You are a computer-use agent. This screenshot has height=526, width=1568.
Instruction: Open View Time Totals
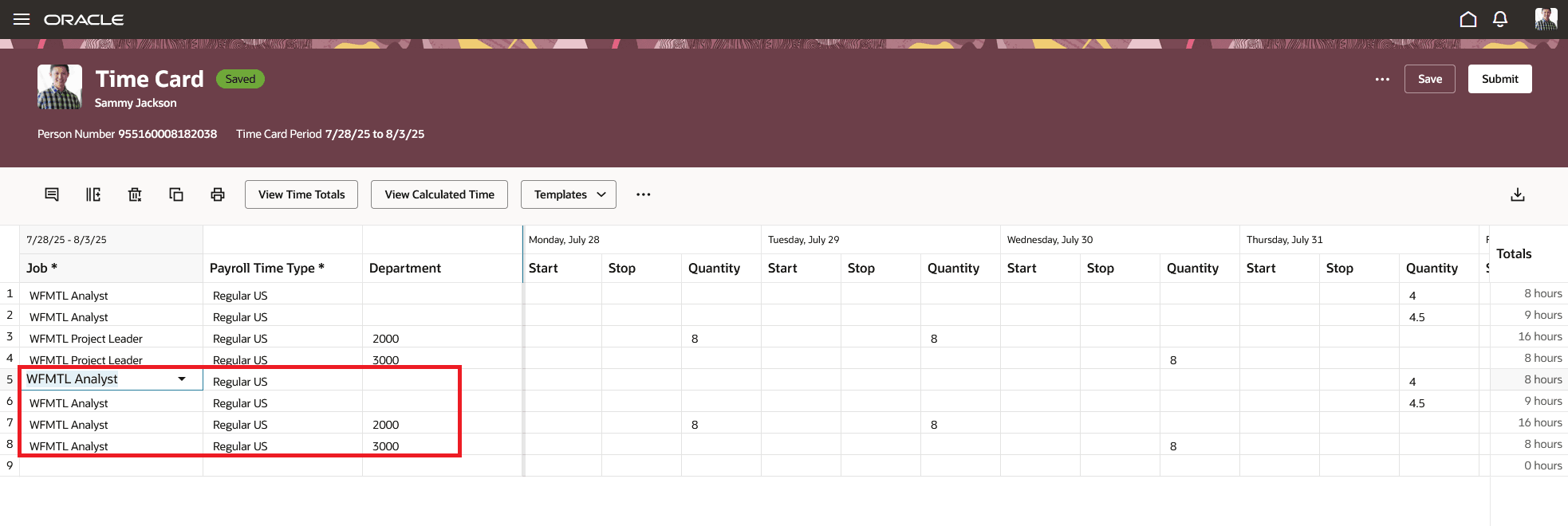point(301,194)
